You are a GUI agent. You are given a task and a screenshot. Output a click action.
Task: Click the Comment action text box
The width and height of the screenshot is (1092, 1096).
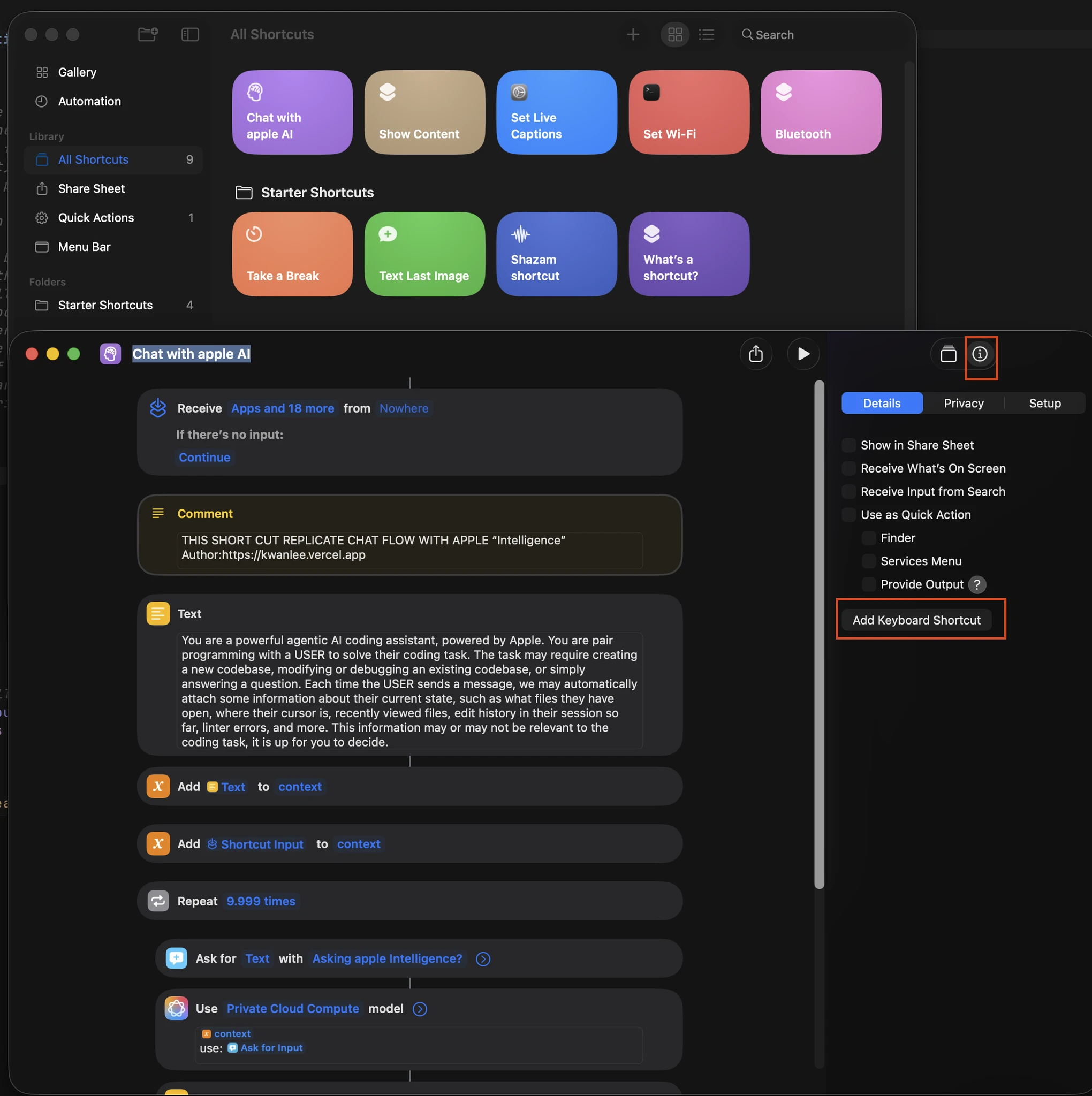pos(409,550)
